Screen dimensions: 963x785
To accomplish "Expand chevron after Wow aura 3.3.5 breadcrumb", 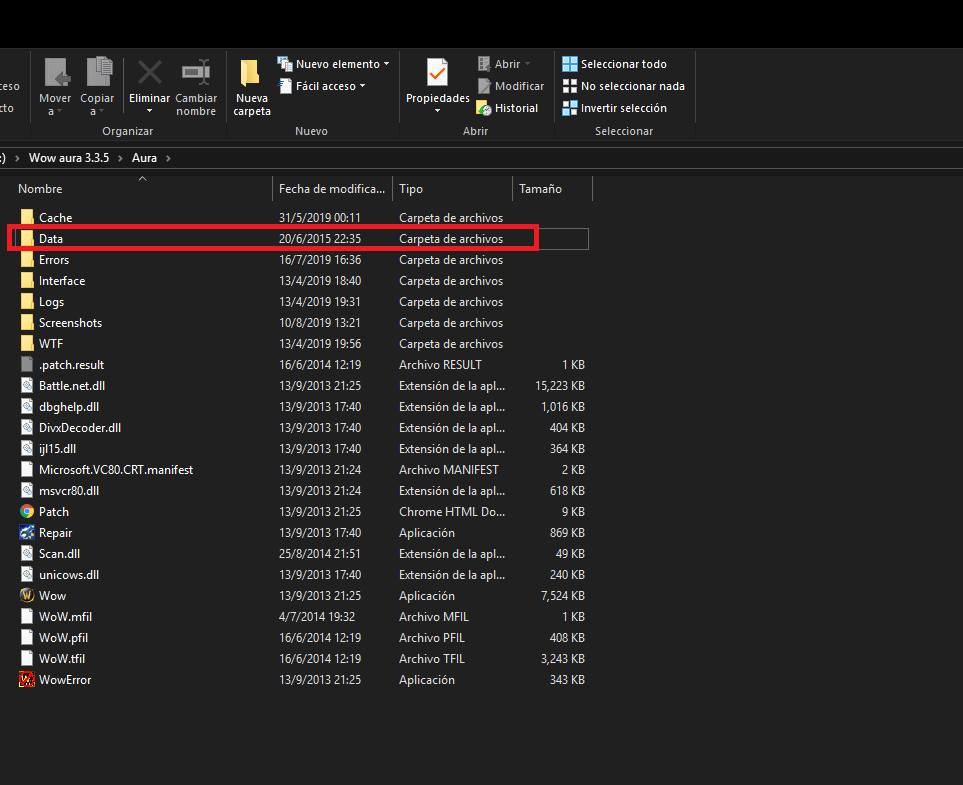I will click(120, 158).
